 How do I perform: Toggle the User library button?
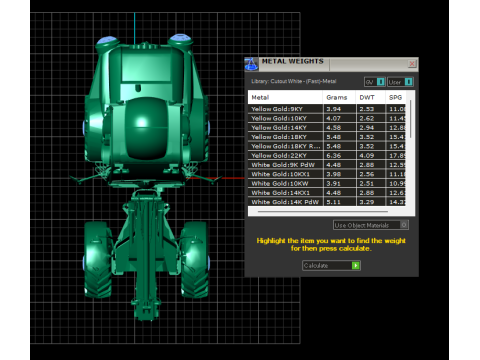click(x=400, y=82)
